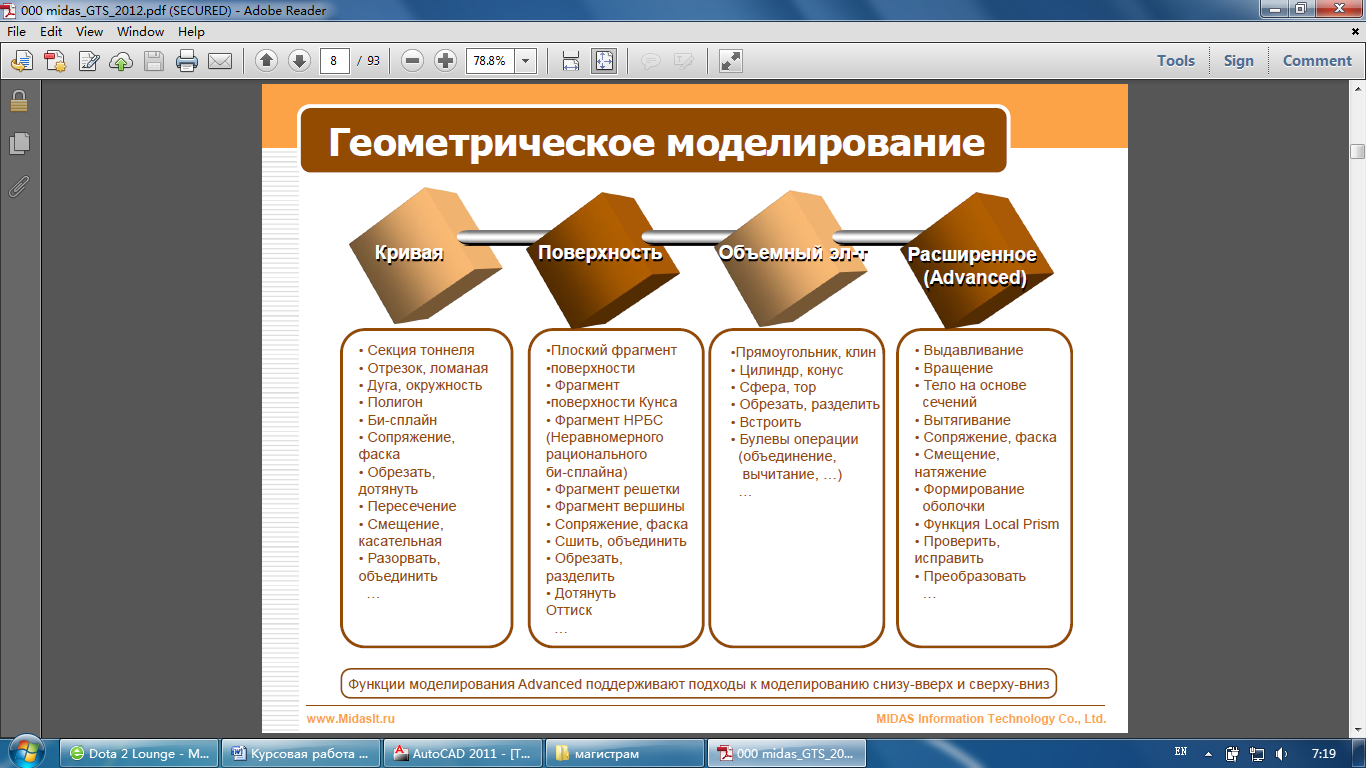Open the Help menu
This screenshot has height=768, width=1366.
191,32
